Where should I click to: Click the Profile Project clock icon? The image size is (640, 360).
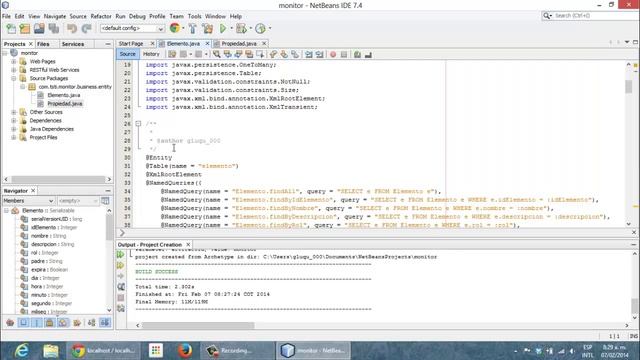[260, 29]
